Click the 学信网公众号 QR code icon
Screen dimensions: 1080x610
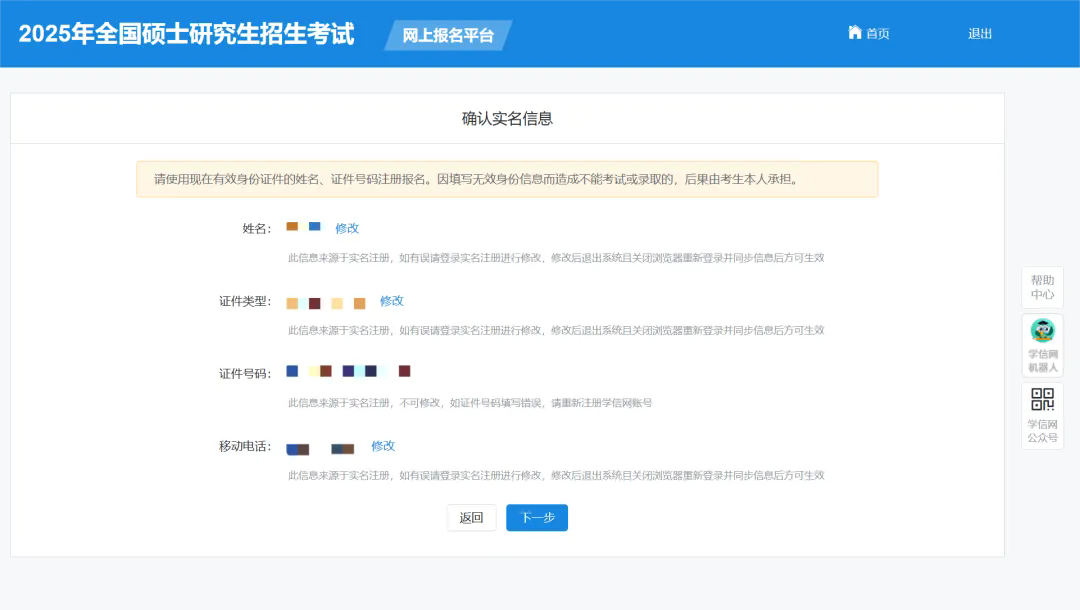tap(1042, 400)
